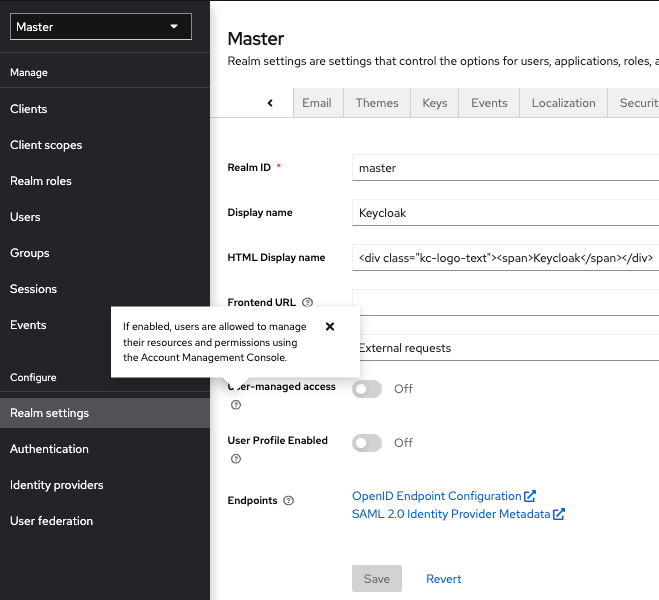Open the Master realm selector dropdown

[101, 27]
